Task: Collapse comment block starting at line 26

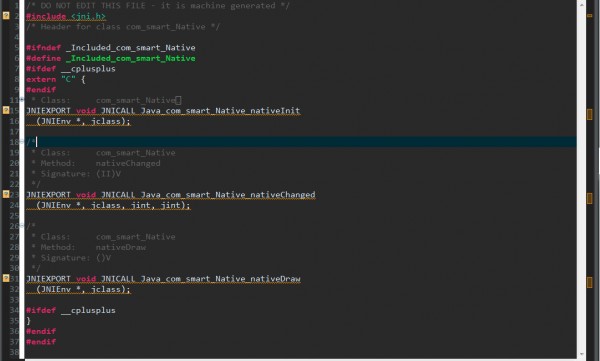Action: 23,226
